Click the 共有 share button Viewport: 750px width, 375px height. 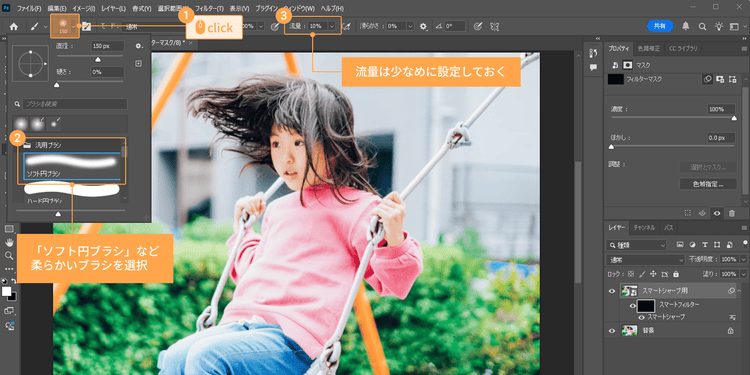pyautogui.click(x=660, y=26)
